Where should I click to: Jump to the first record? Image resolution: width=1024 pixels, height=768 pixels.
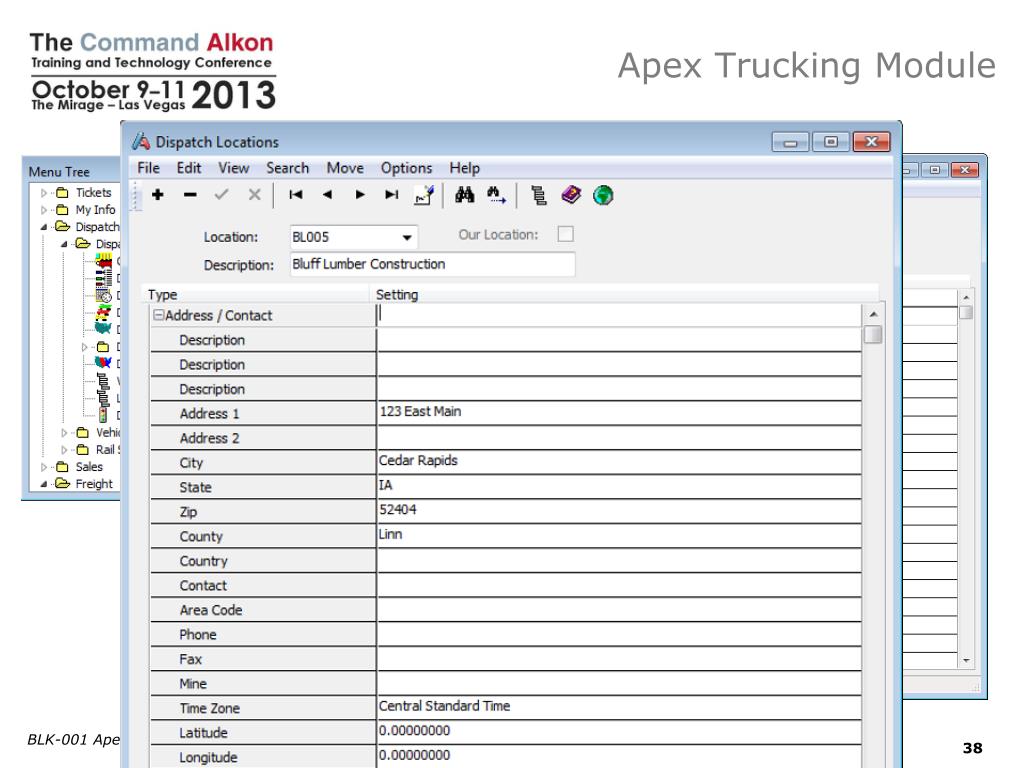click(296, 195)
